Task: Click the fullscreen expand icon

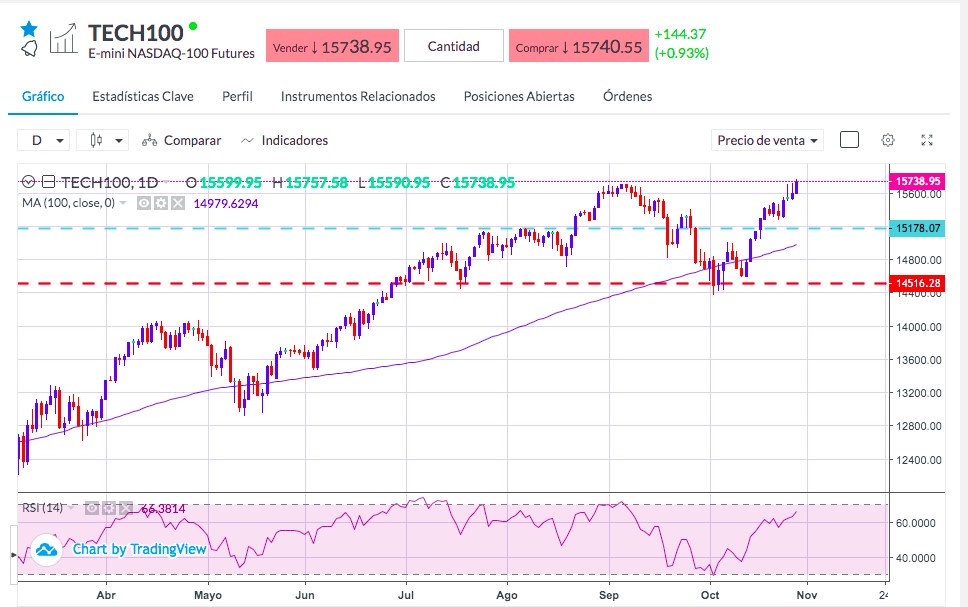Action: (927, 140)
